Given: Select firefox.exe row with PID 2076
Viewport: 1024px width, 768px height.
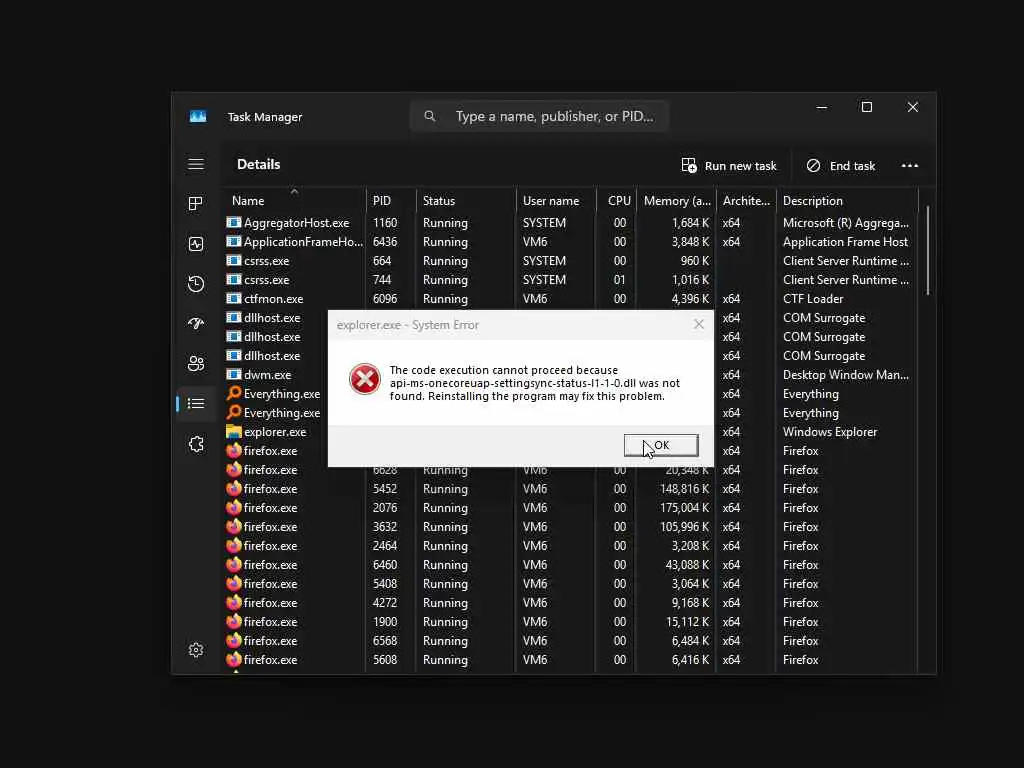Looking at the screenshot, I should click(x=571, y=507).
